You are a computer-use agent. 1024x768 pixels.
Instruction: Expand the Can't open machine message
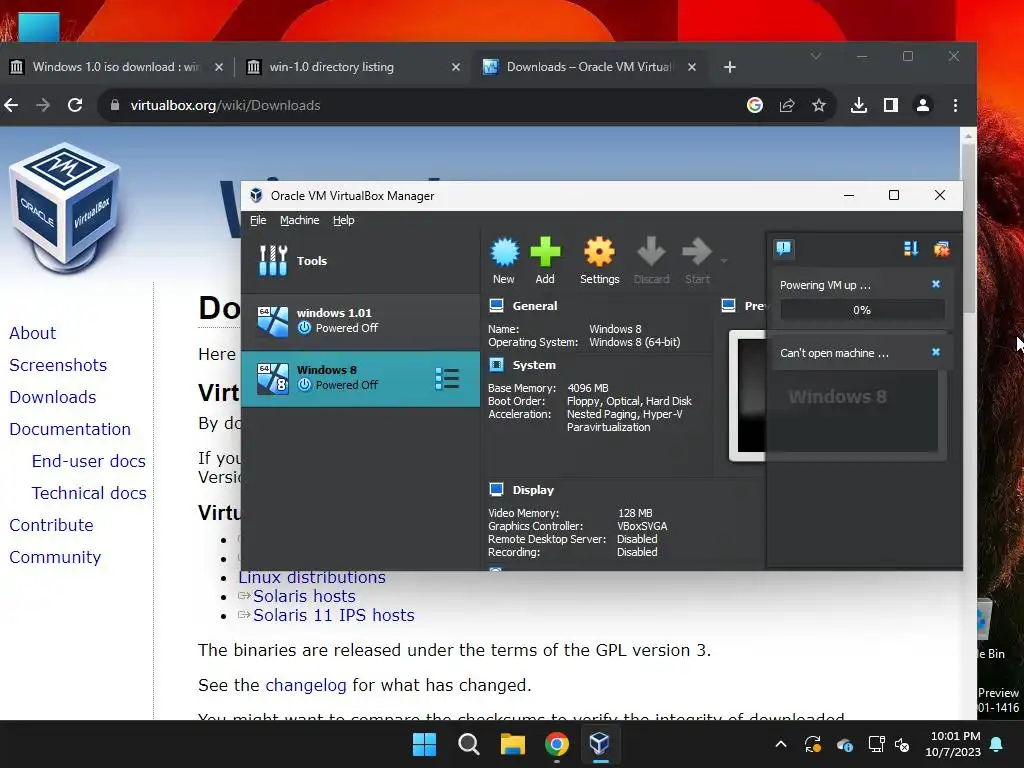tap(834, 353)
